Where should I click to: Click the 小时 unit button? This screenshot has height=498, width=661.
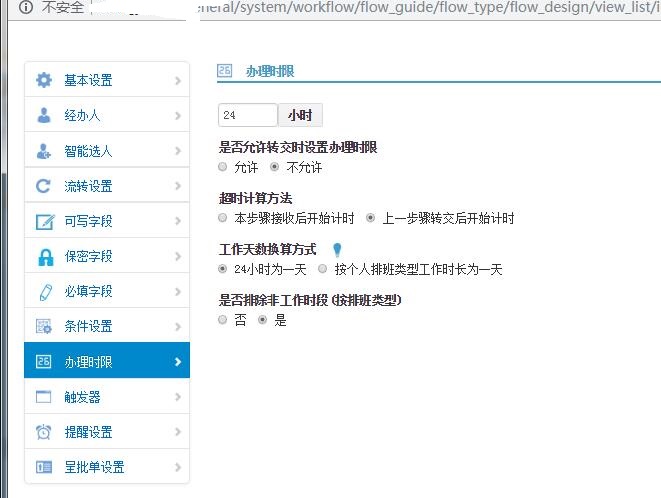(300, 115)
